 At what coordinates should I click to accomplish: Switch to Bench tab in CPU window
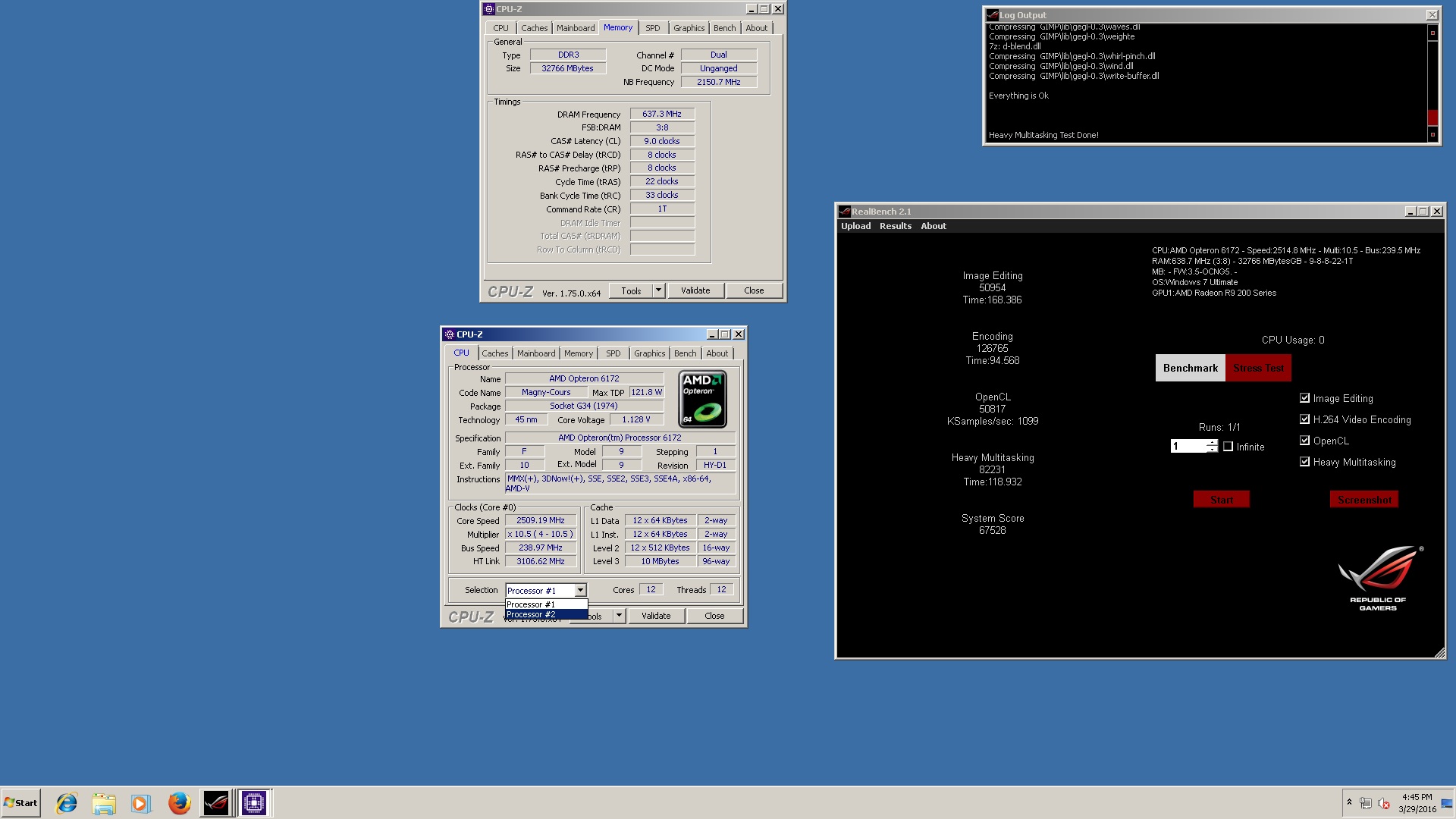[685, 353]
